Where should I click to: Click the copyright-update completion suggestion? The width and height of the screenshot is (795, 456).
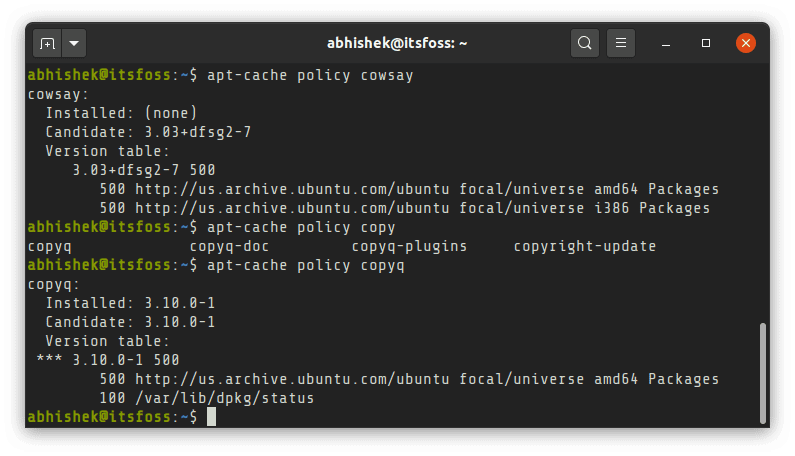point(584,246)
